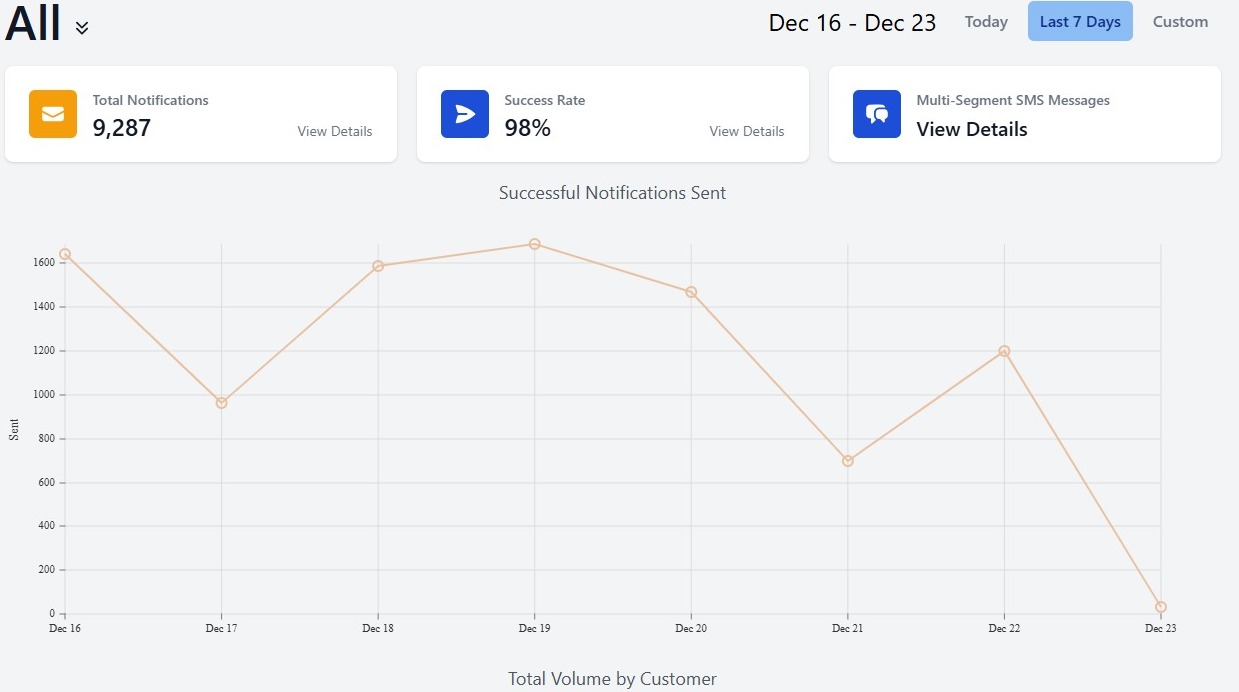The width and height of the screenshot is (1239, 692).
Task: Click the Dec 23 lowest data point
Action: click(x=1161, y=607)
